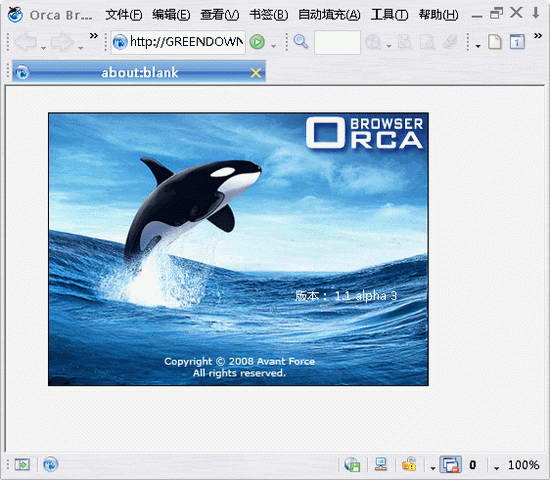The width and height of the screenshot is (550, 480).
Task: Click the greyed search engine globe icon
Action: click(x=373, y=42)
